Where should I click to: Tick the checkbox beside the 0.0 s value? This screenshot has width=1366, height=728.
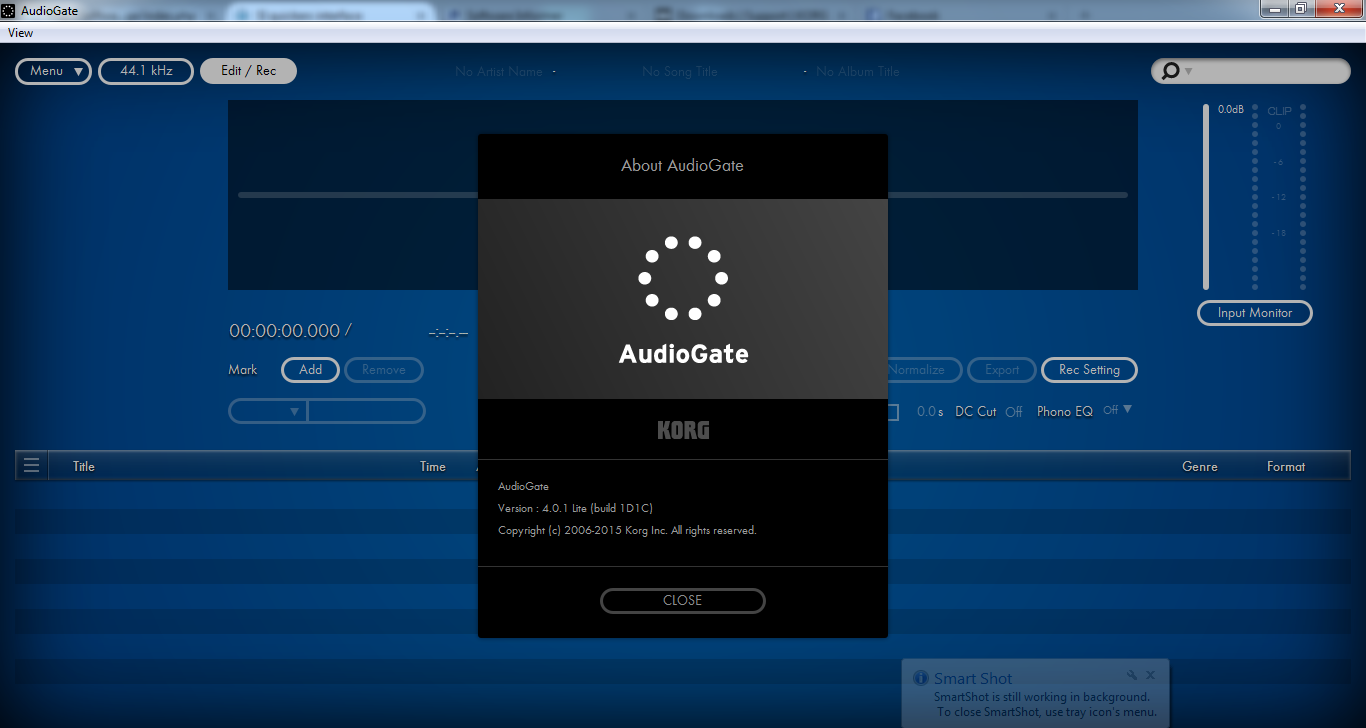(x=893, y=412)
